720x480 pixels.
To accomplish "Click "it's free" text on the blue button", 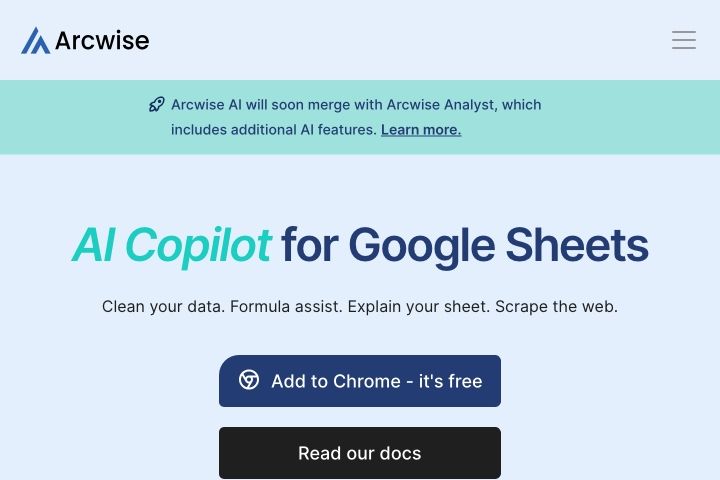I will point(450,381).
